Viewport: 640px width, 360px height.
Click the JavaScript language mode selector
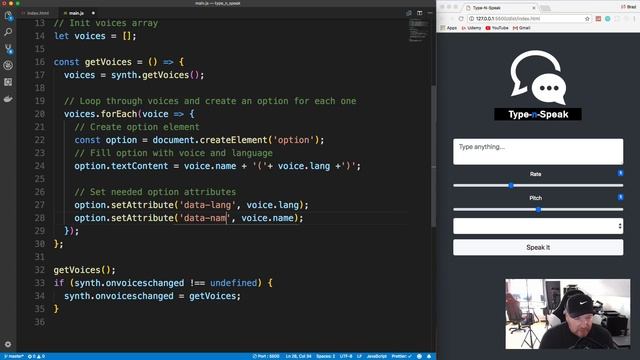(376, 356)
